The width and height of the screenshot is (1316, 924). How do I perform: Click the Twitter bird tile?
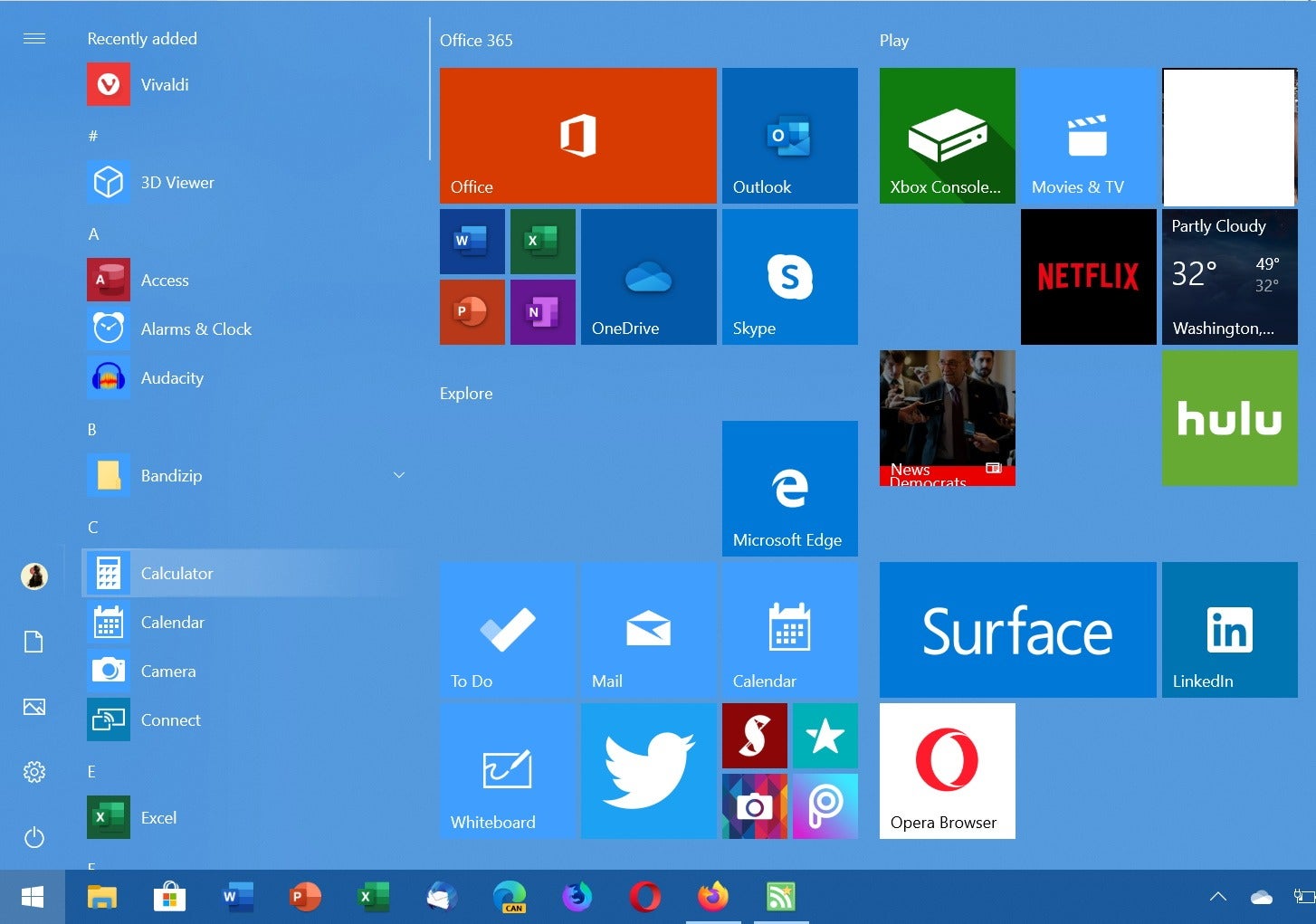click(x=648, y=770)
